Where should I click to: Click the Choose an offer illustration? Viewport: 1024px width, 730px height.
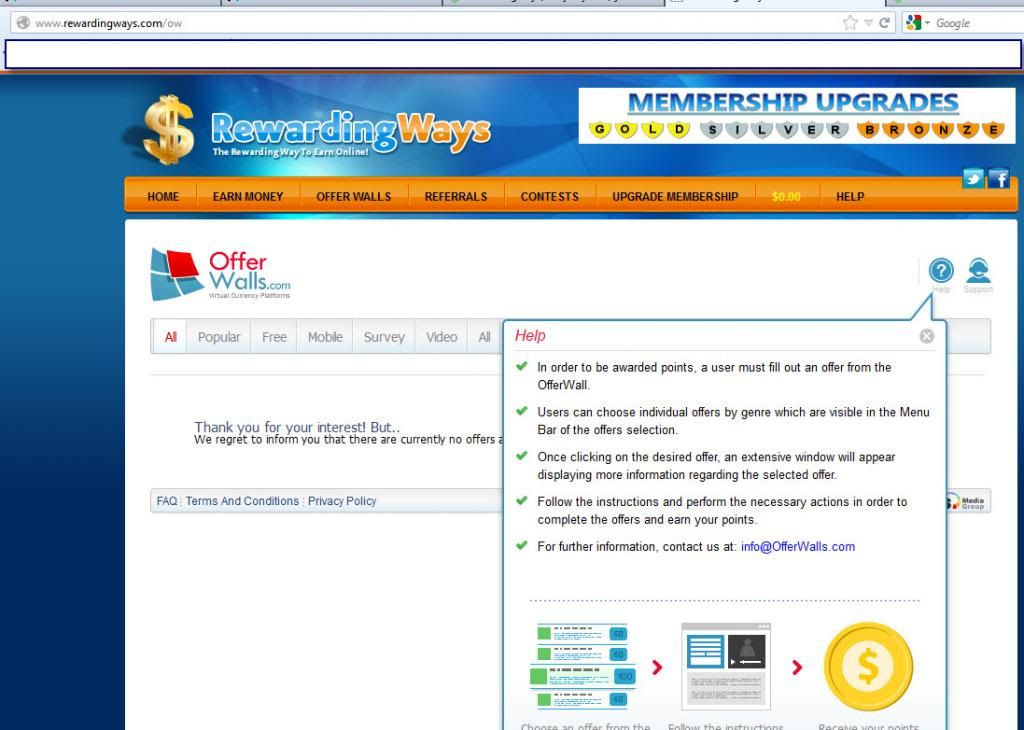click(x=583, y=665)
